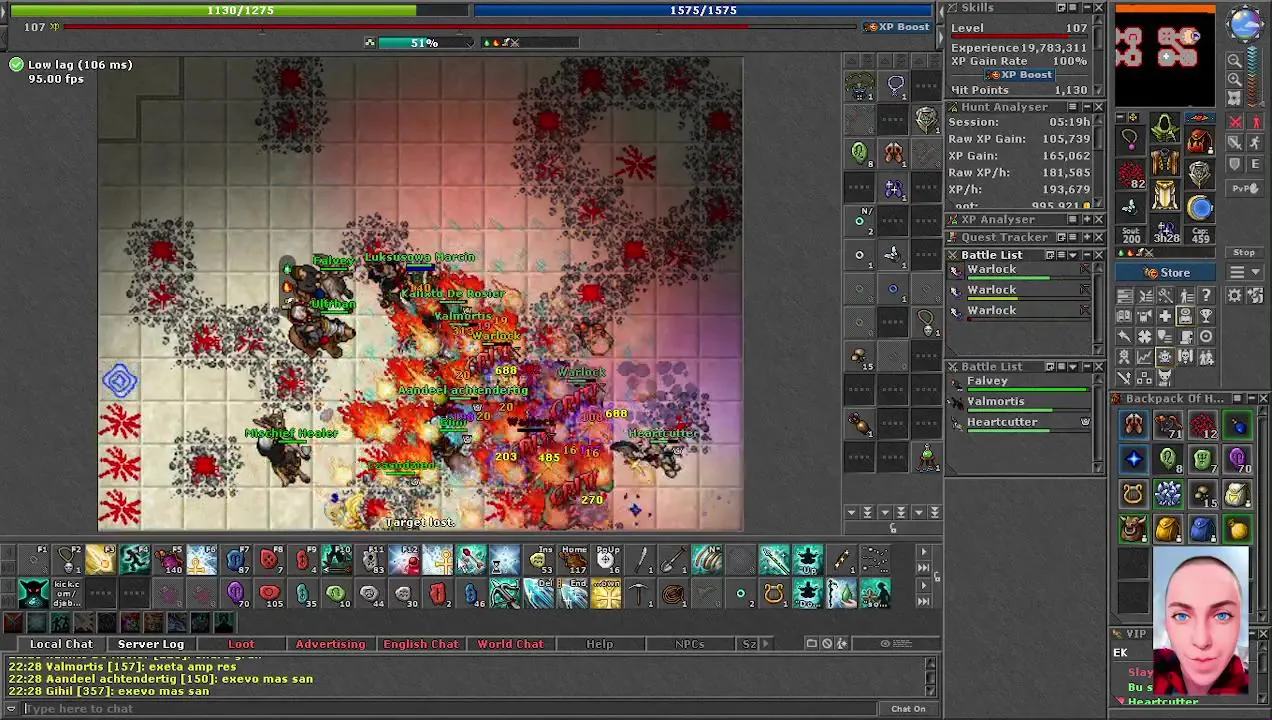Open the Advertising chat tab
Image resolution: width=1272 pixels, height=720 pixels.
pos(330,644)
